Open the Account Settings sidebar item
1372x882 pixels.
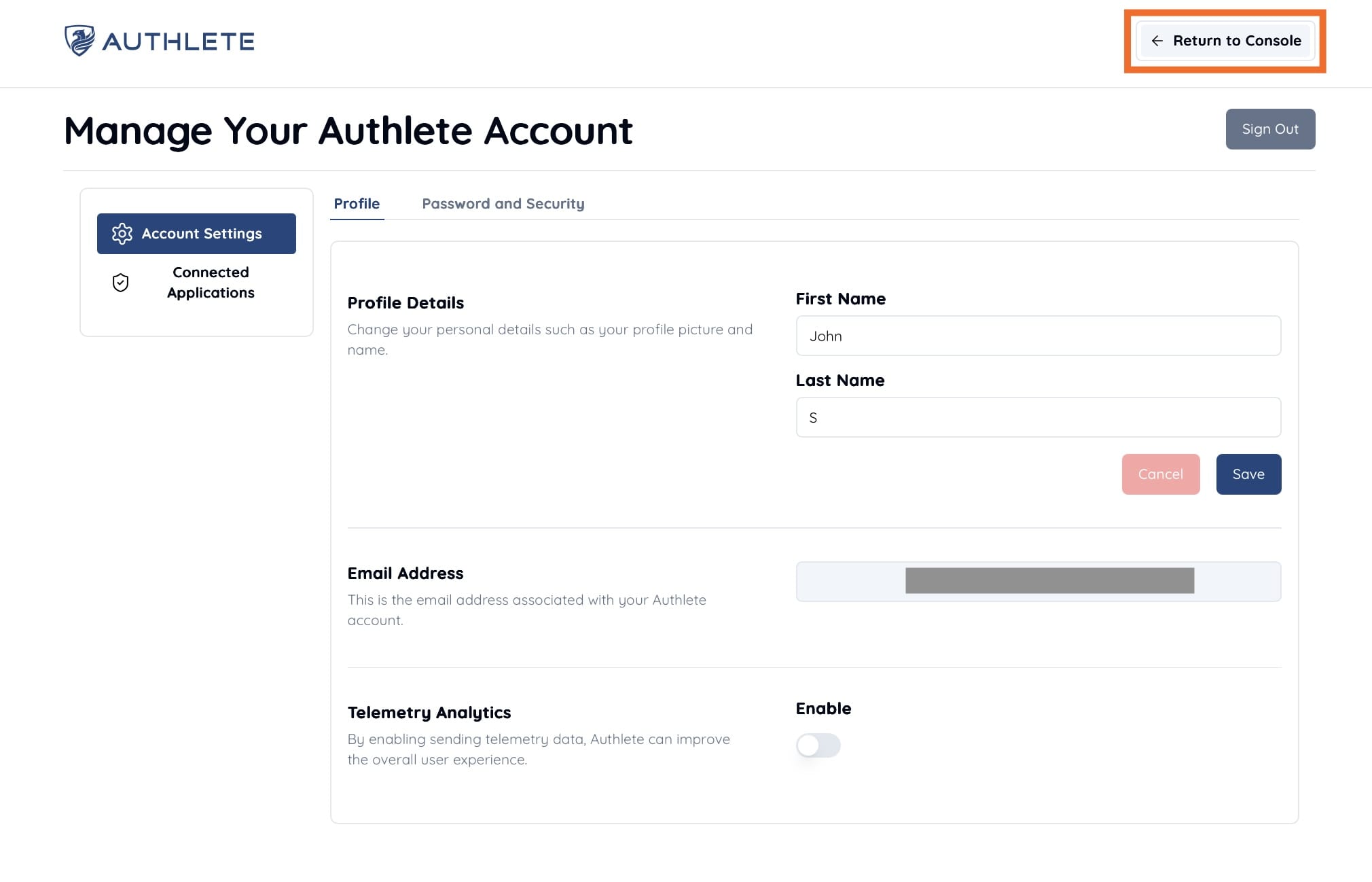[201, 234]
